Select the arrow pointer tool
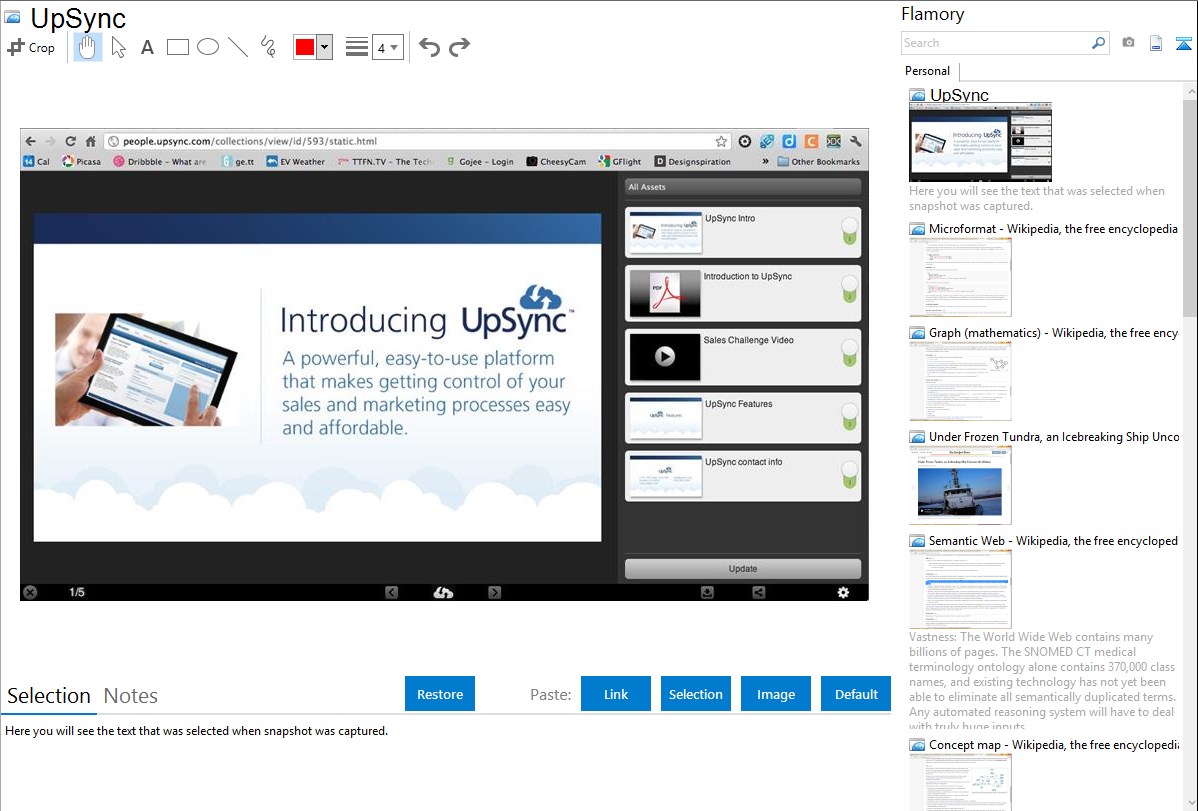Image resolution: width=1198 pixels, height=811 pixels. 118,47
